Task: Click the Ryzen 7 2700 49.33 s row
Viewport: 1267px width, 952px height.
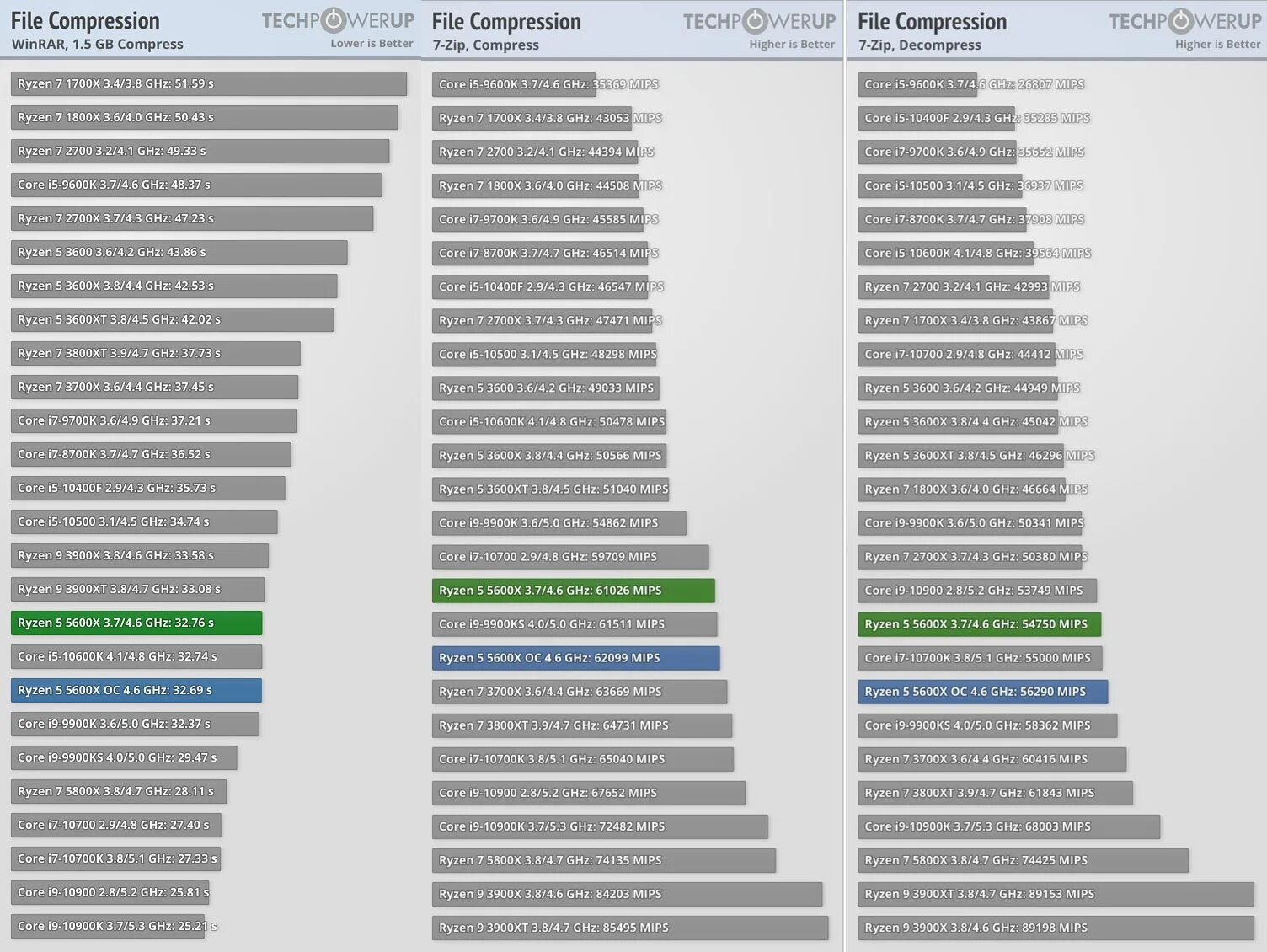Action: 200,151
